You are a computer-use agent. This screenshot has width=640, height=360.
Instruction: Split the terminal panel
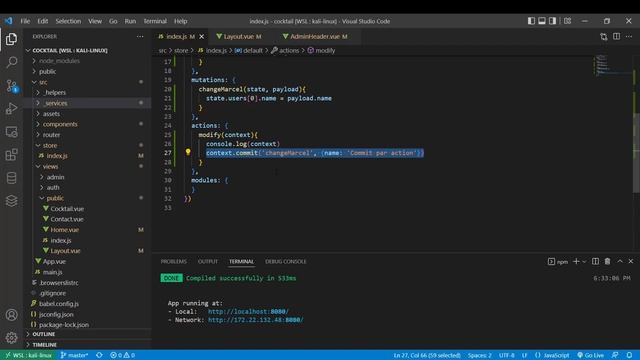pyautogui.click(x=595, y=261)
